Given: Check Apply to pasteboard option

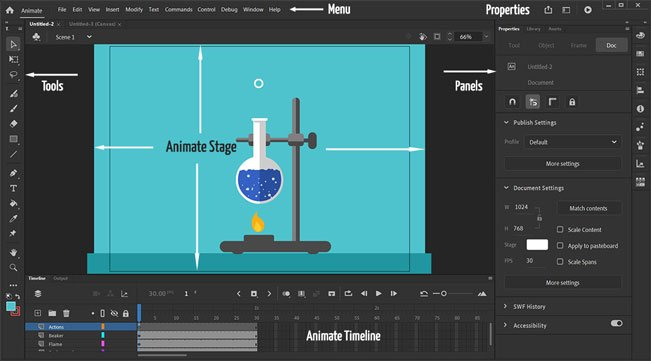Looking at the screenshot, I should (560, 246).
